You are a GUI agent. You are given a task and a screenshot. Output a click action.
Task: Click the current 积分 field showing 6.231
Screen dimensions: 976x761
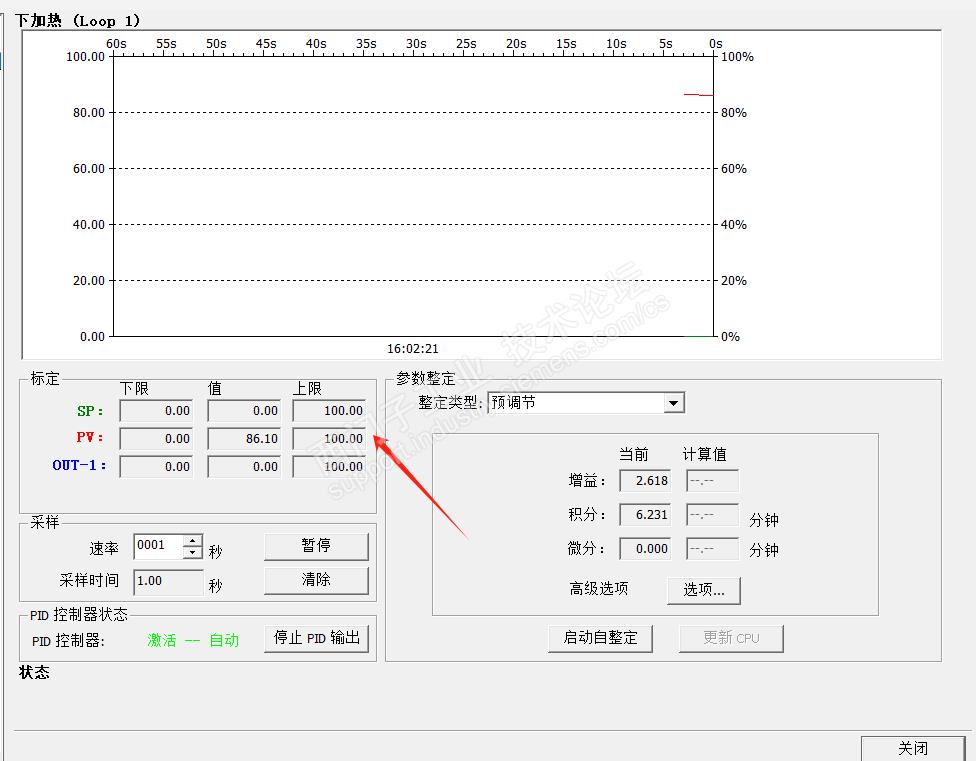click(x=645, y=515)
